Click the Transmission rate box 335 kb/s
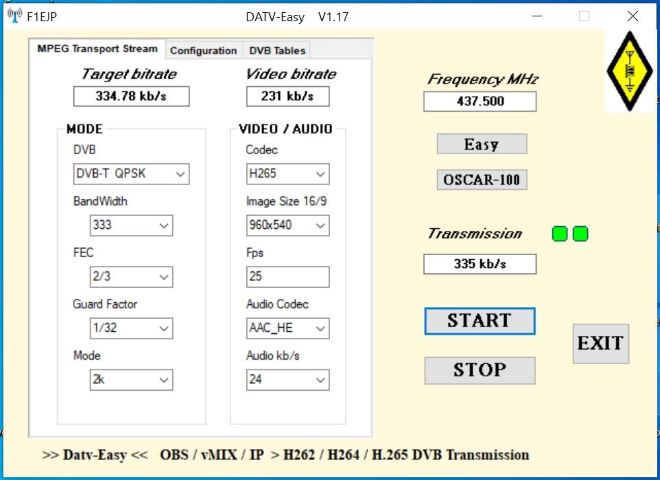Viewport: 660px width, 480px height. click(x=480, y=264)
